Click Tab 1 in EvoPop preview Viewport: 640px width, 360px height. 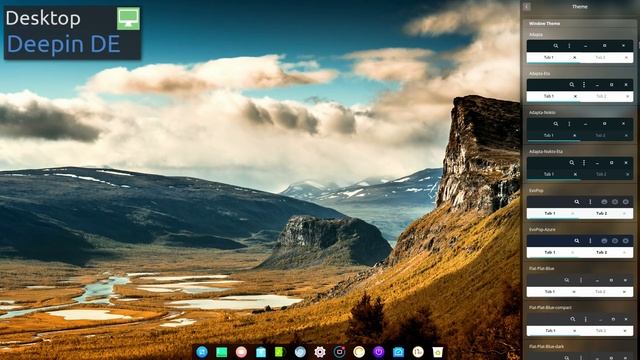point(550,213)
